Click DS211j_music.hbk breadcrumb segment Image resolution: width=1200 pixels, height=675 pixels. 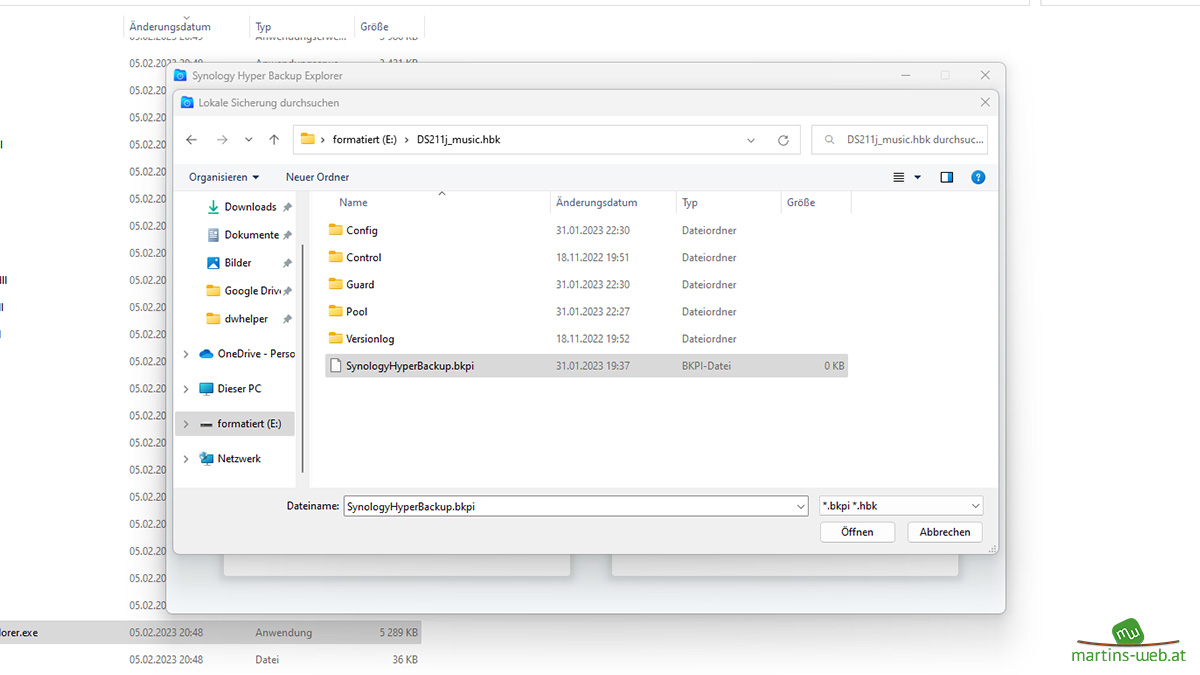(458, 140)
